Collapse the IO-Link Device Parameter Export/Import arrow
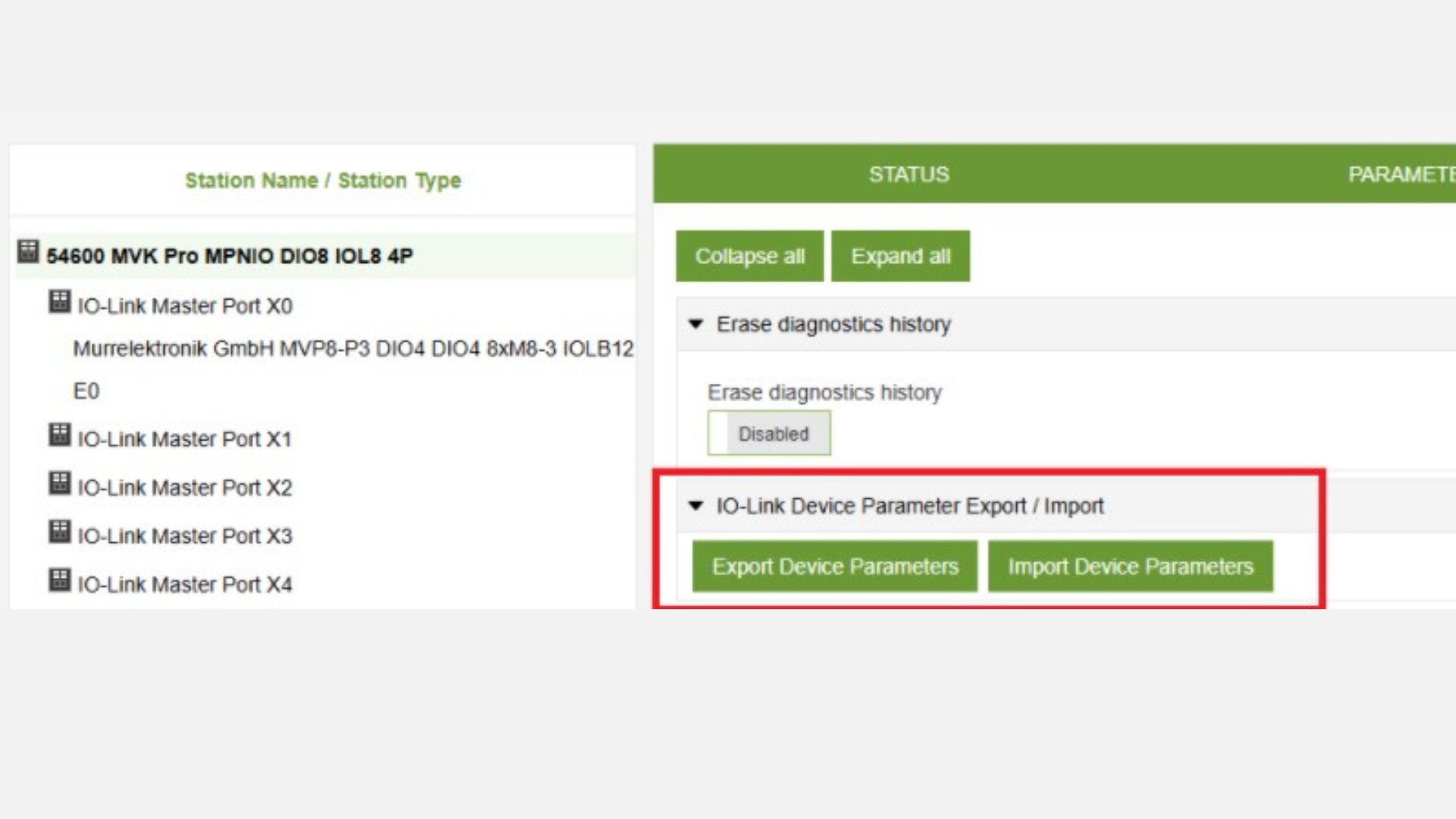Image resolution: width=1456 pixels, height=819 pixels. pos(695,505)
